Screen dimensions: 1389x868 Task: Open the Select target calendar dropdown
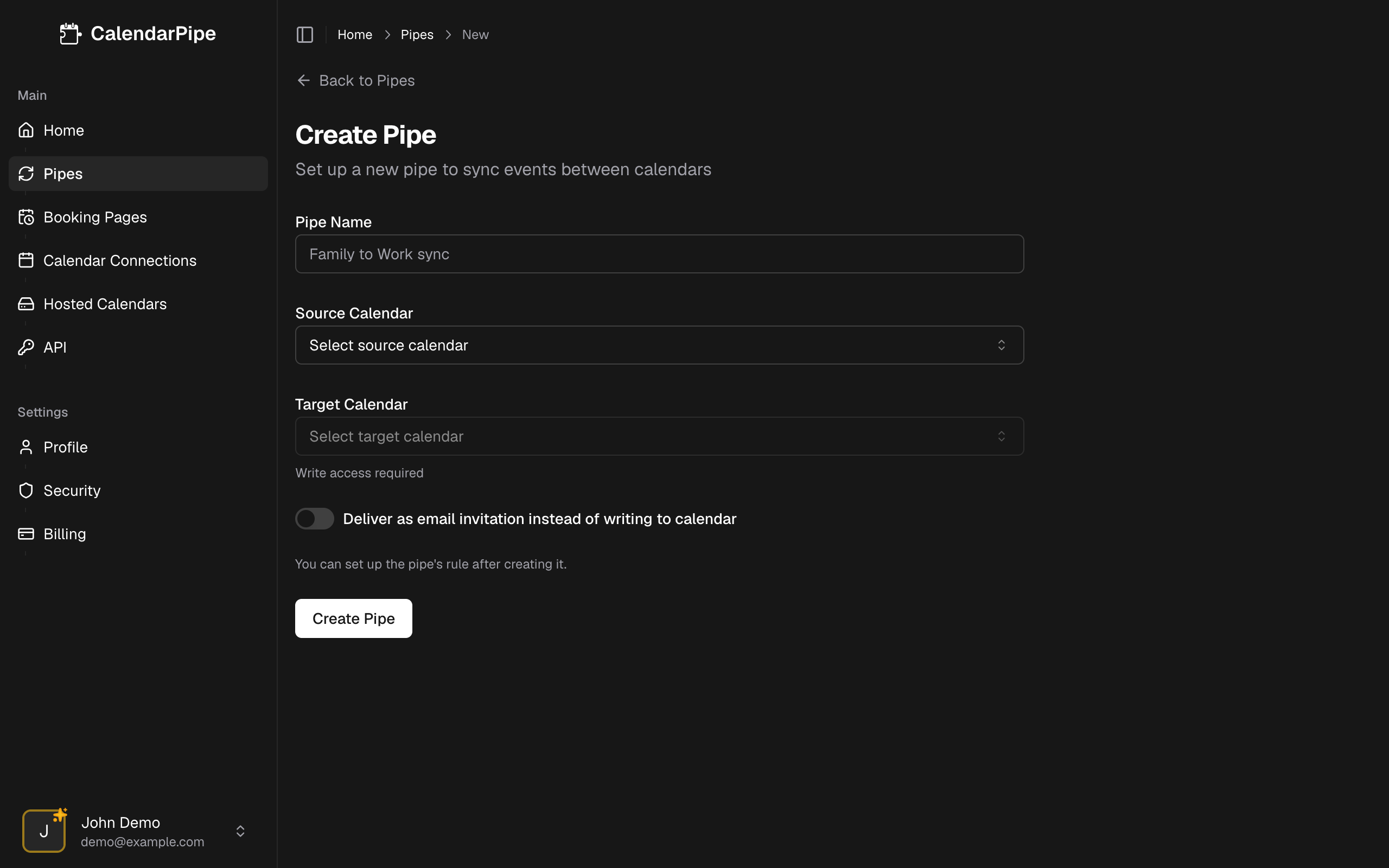[x=659, y=436]
